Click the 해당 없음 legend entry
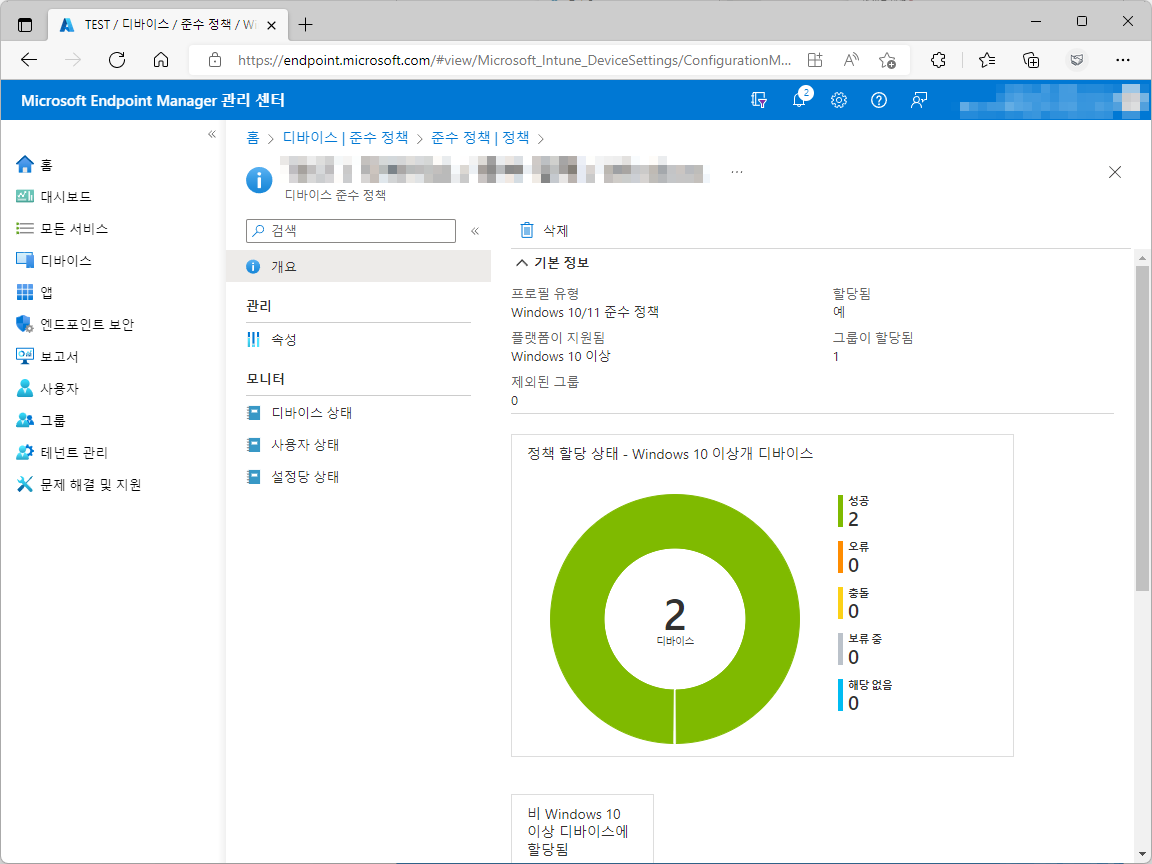This screenshot has height=864, width=1152. coord(865,695)
